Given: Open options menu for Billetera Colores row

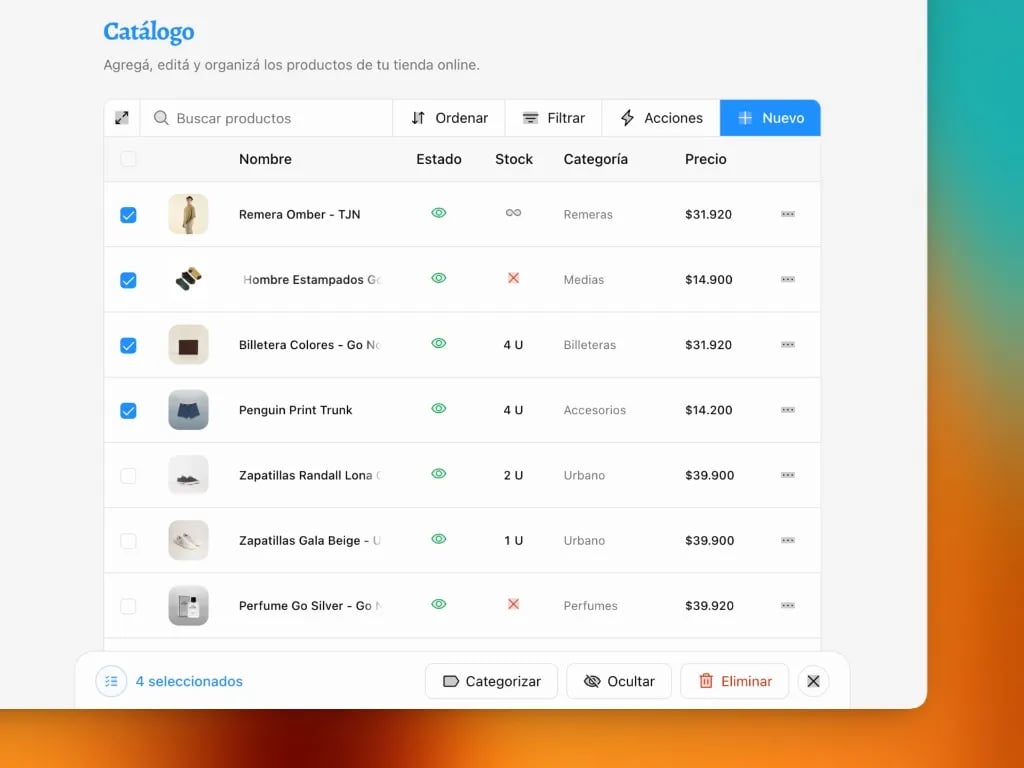Looking at the screenshot, I should [788, 345].
